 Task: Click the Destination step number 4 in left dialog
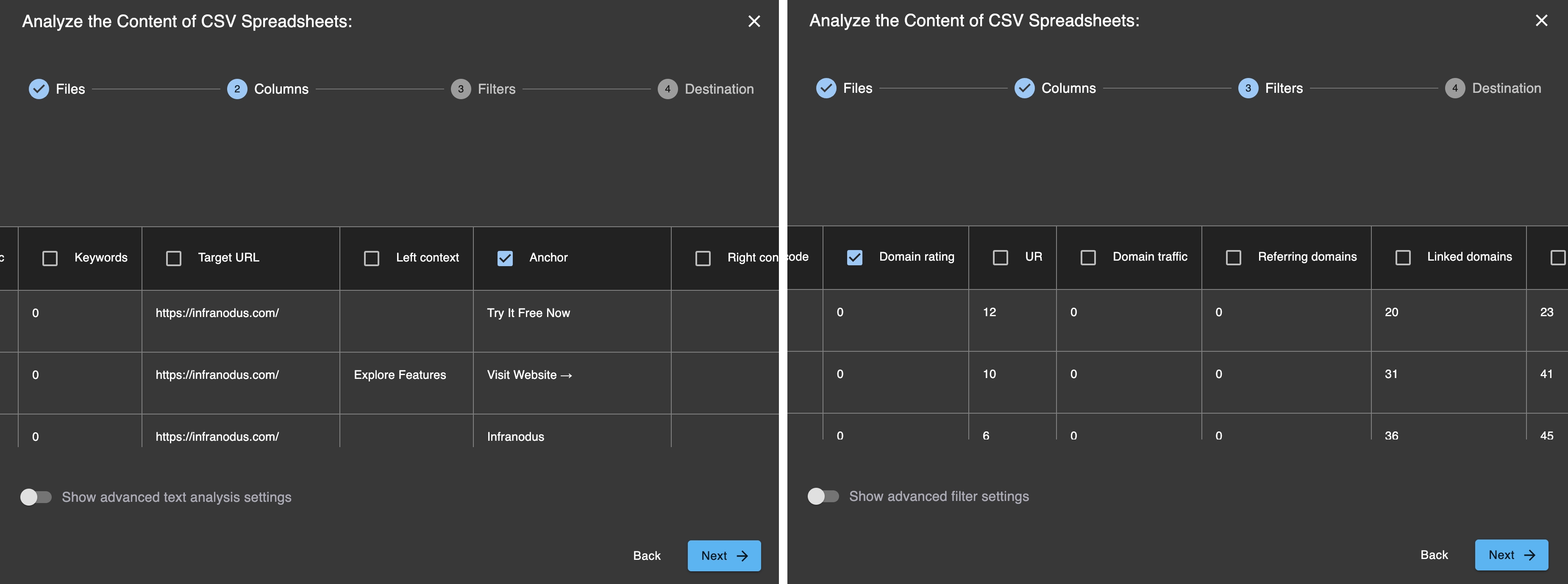(668, 89)
